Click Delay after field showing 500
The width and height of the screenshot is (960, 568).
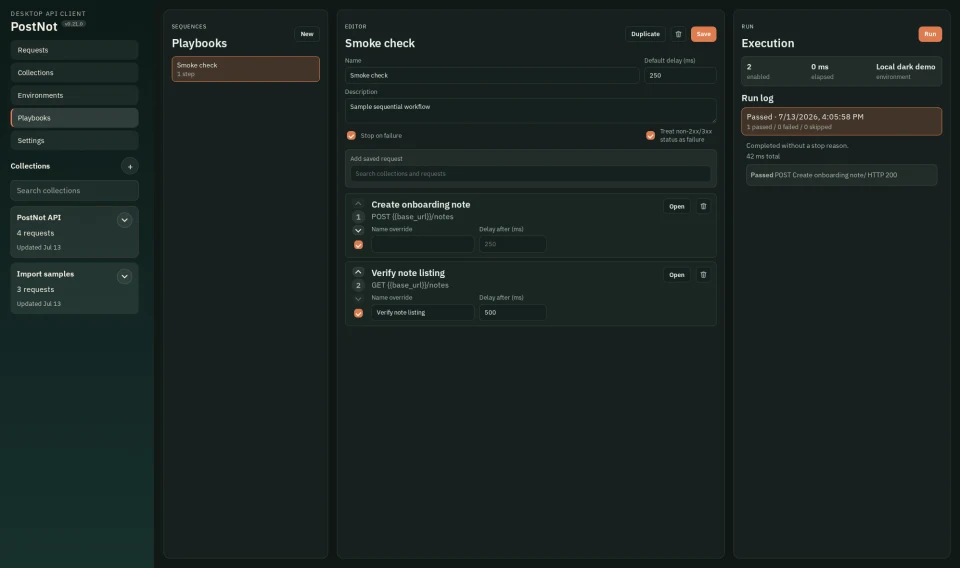coord(512,313)
